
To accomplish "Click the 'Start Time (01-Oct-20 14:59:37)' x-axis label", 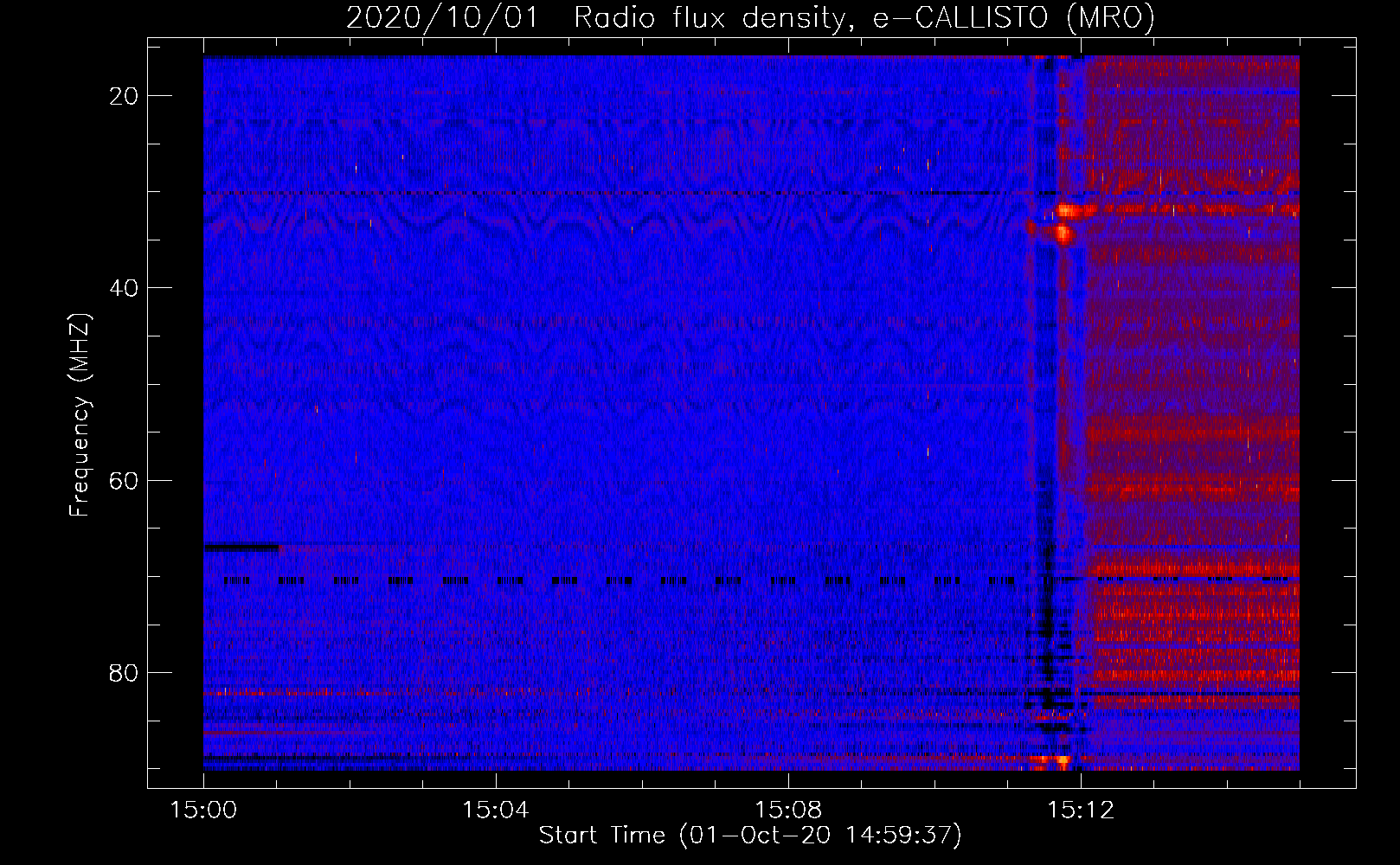I will click(750, 836).
